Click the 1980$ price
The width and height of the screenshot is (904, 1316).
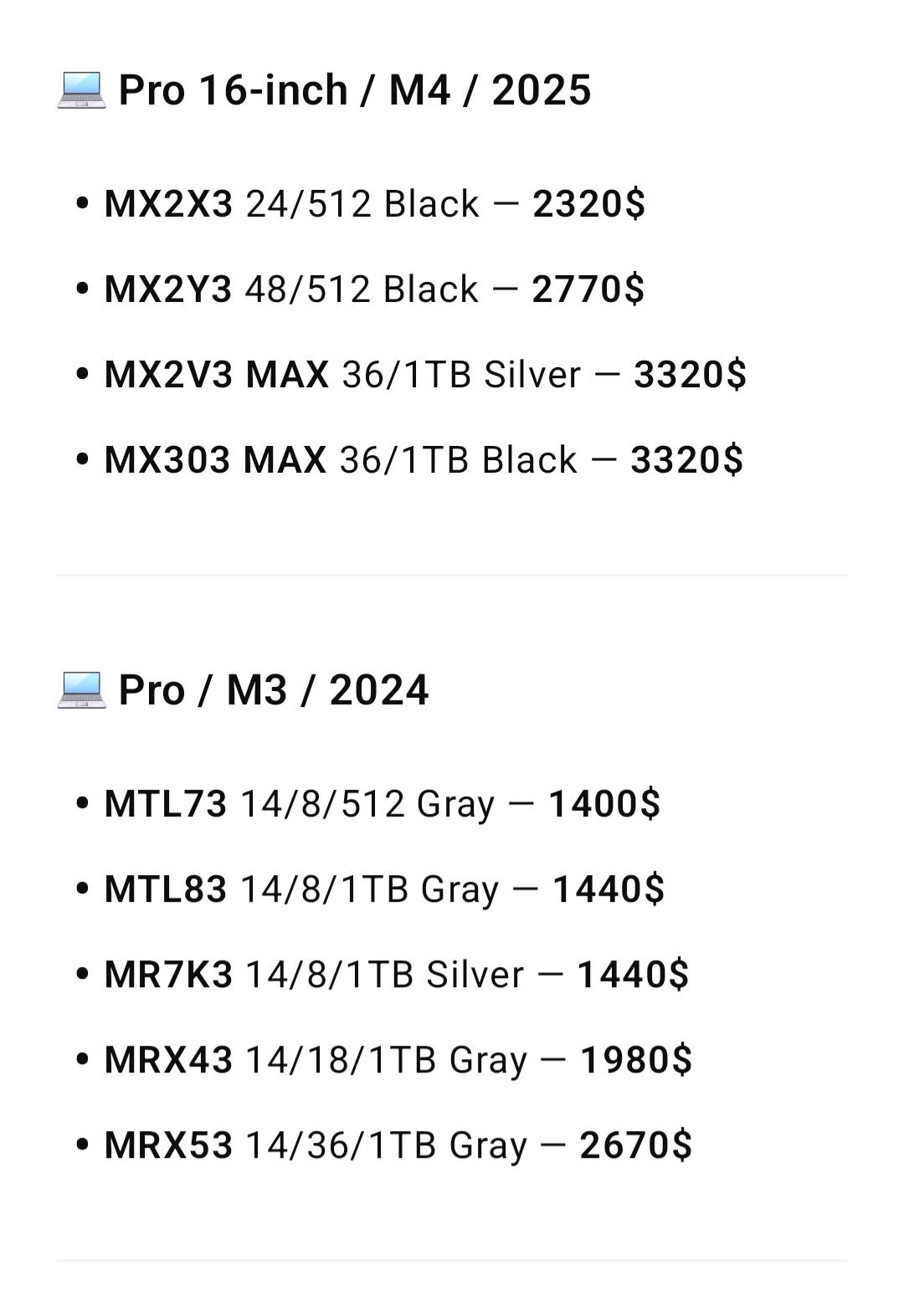pos(636,1060)
